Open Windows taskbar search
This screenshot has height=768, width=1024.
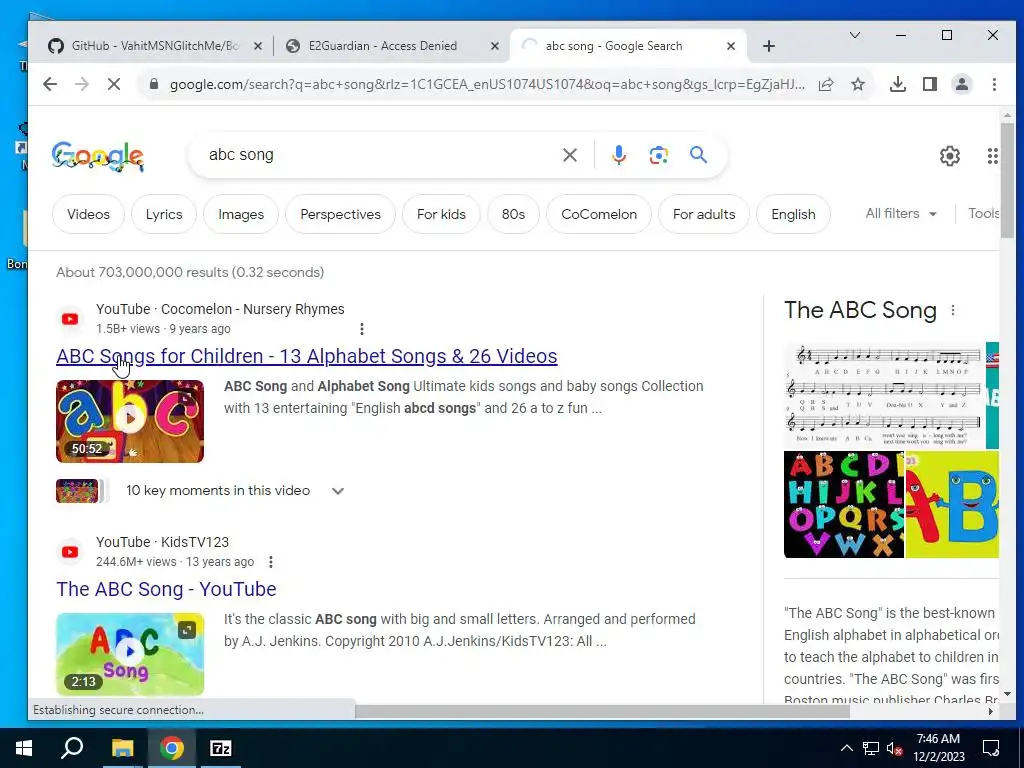point(72,748)
